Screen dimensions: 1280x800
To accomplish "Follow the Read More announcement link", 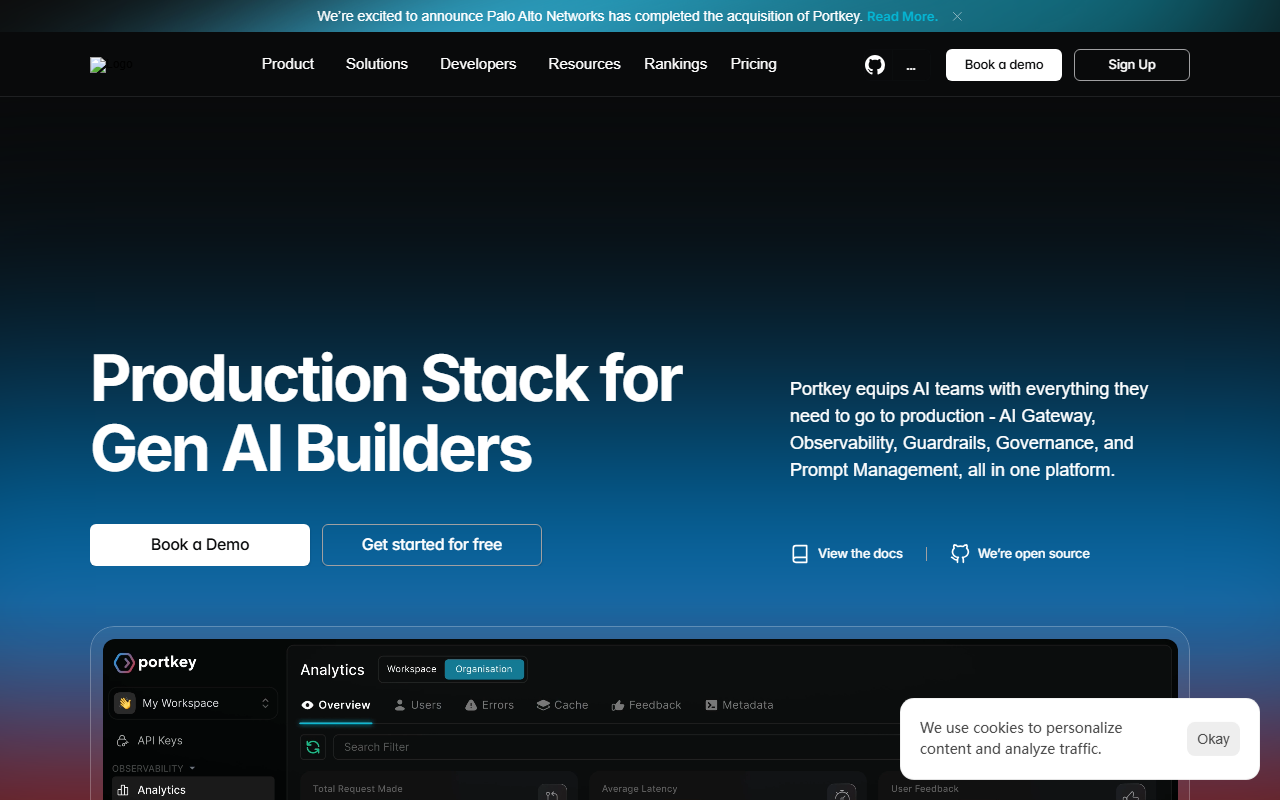I will coord(902,16).
